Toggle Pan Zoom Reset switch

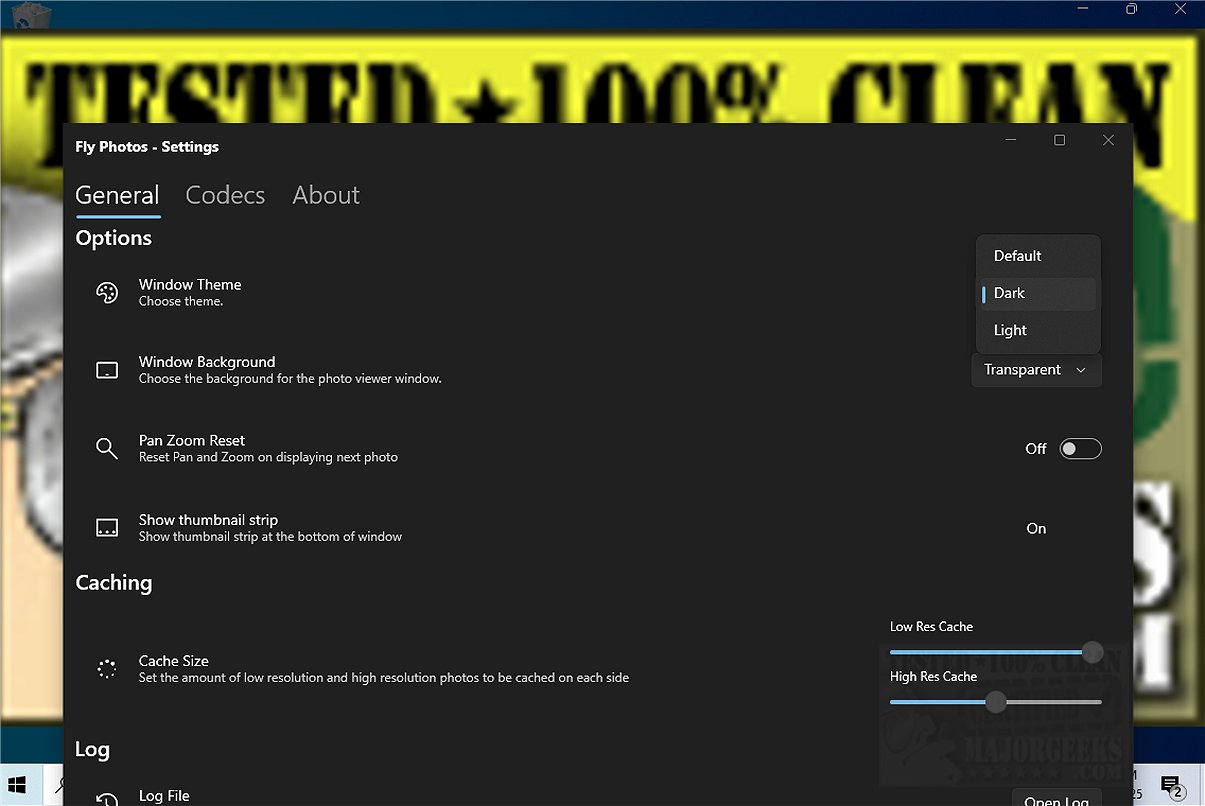[1080, 449]
